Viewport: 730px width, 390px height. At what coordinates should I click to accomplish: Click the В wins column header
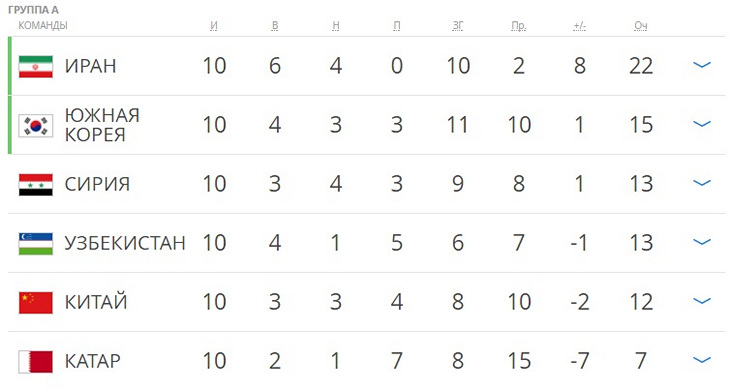275,26
